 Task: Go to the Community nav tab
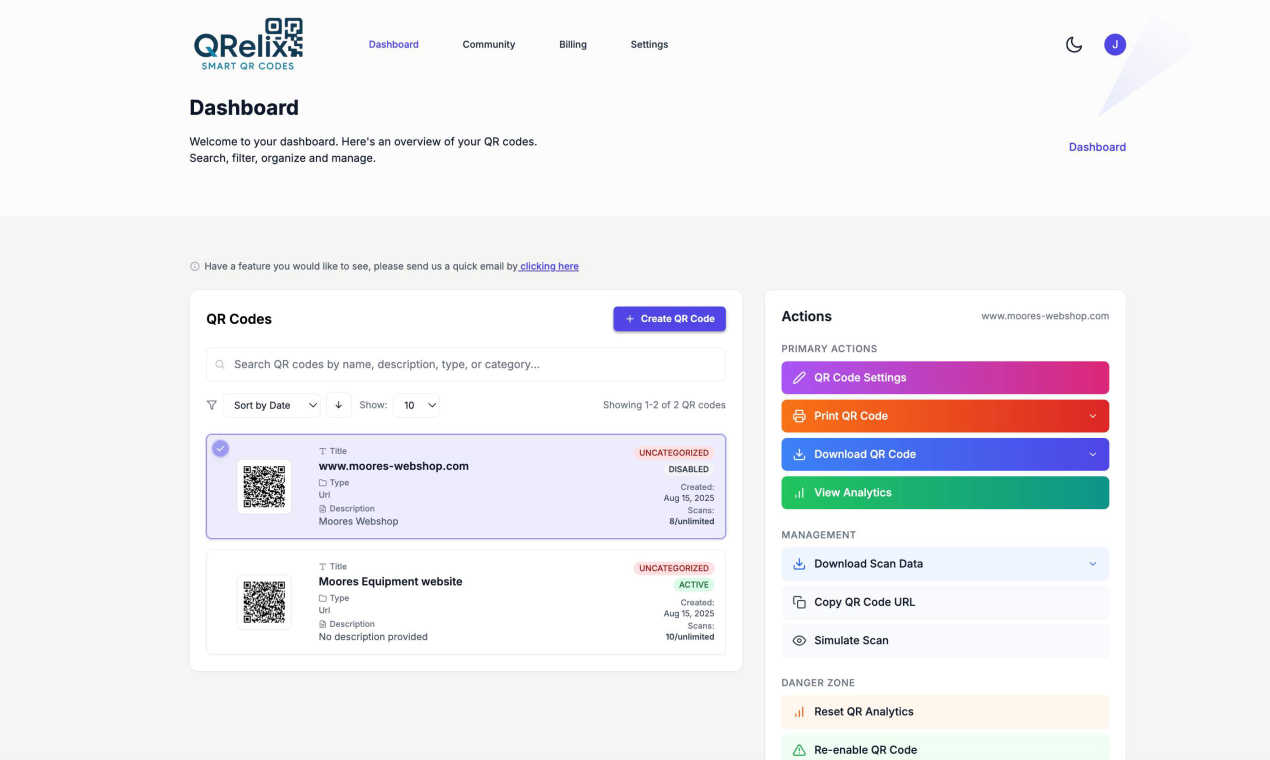488,44
